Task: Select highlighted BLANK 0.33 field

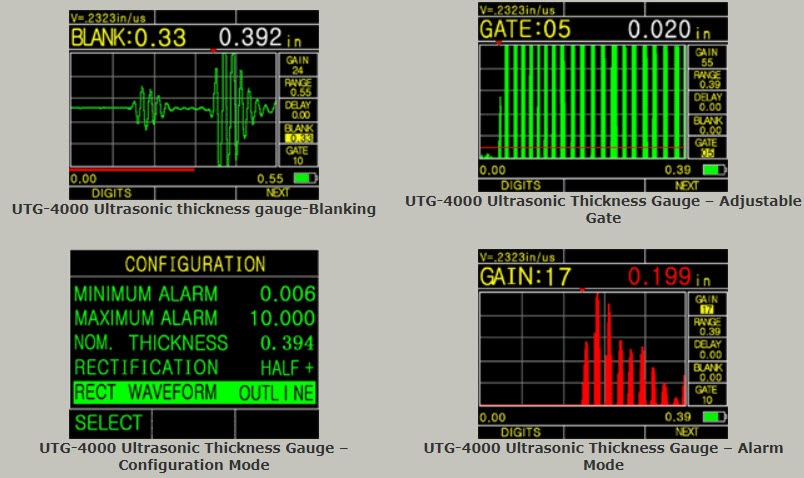Action: pos(298,133)
